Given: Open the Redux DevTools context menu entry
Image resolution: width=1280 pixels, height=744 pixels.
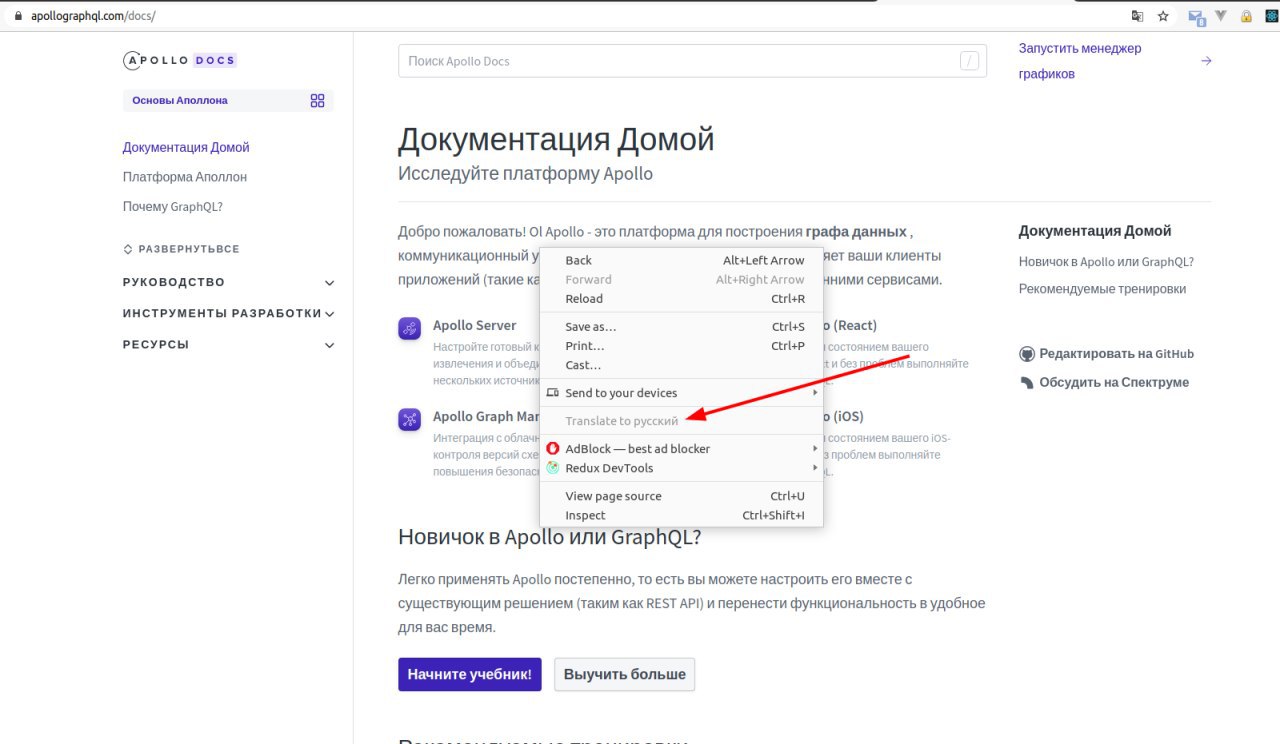Looking at the screenshot, I should [681, 468].
